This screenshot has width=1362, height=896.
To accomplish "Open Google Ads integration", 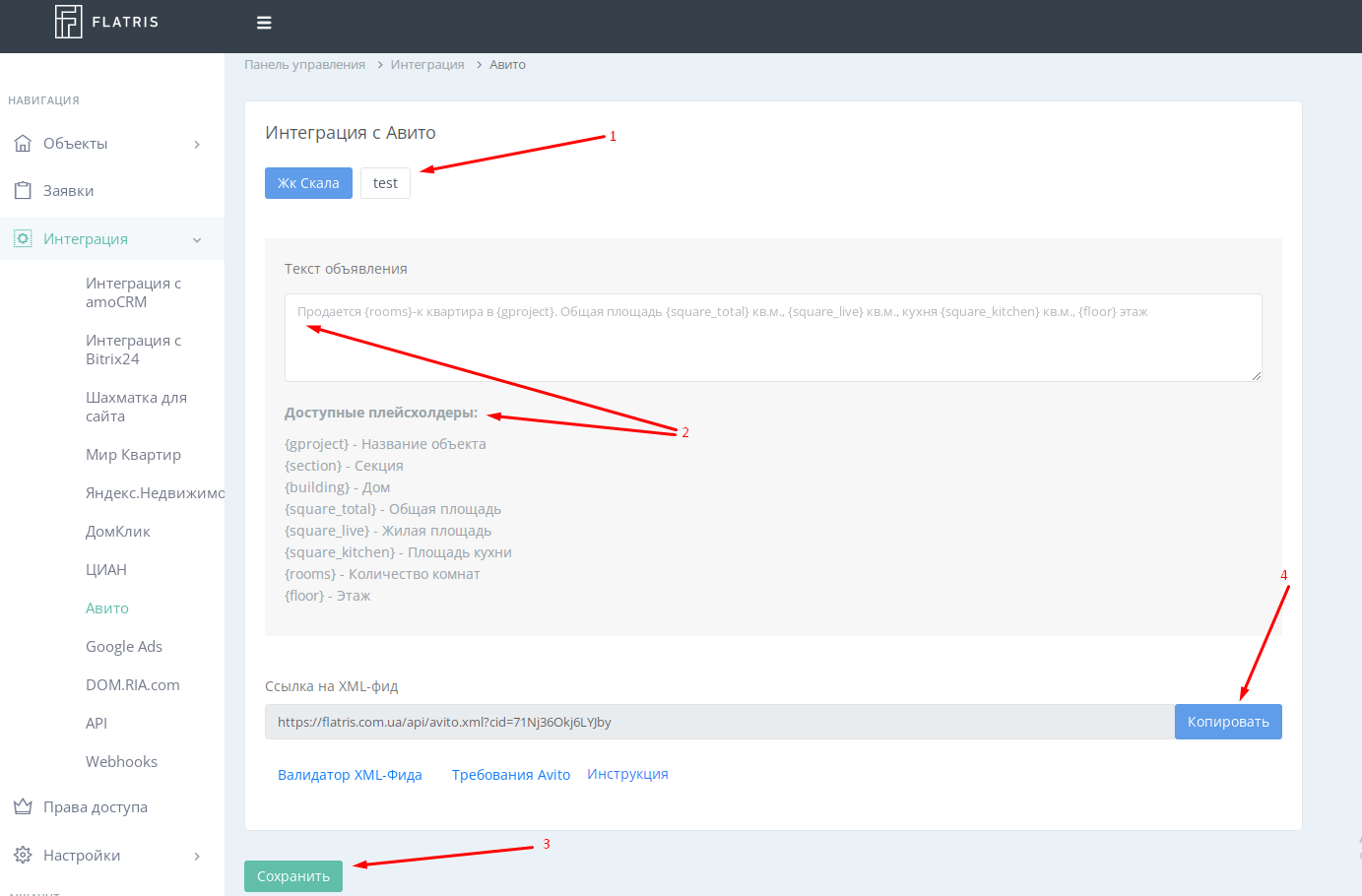I will (x=124, y=647).
